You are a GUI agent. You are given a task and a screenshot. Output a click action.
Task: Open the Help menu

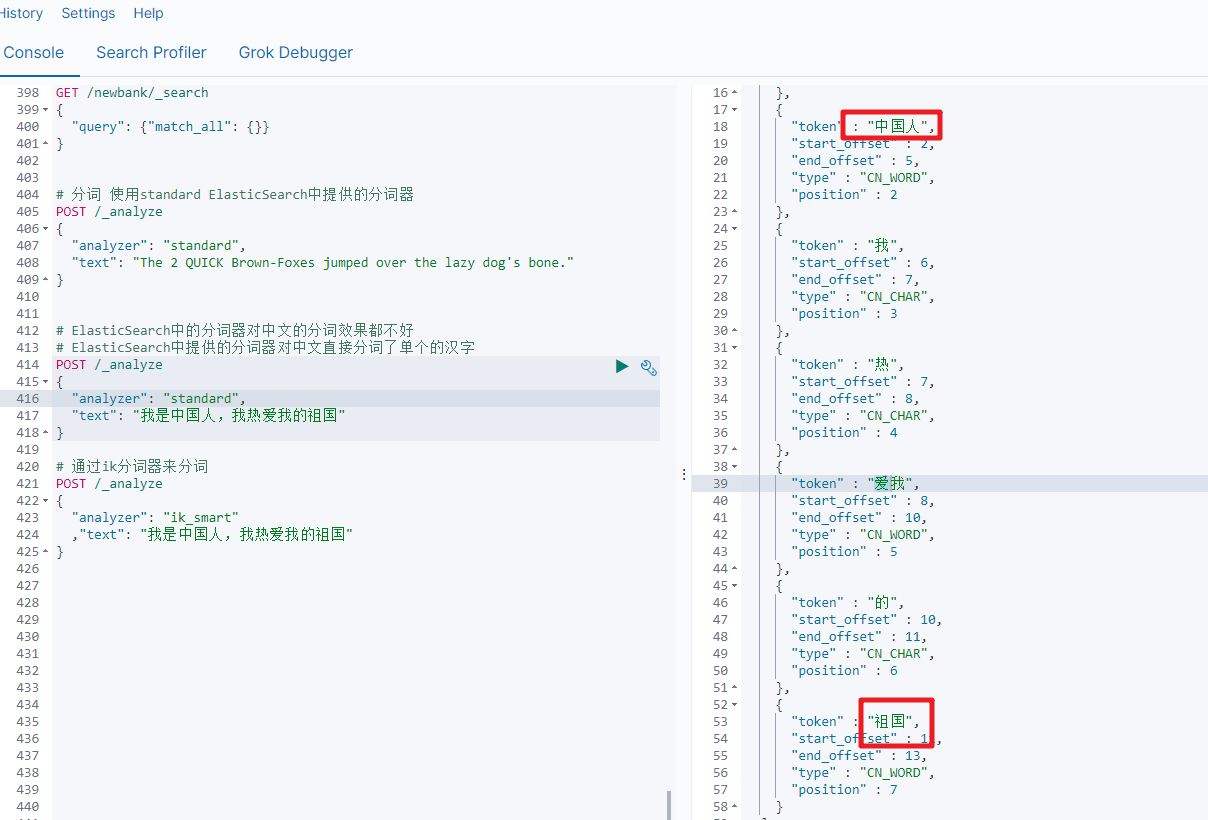(148, 13)
